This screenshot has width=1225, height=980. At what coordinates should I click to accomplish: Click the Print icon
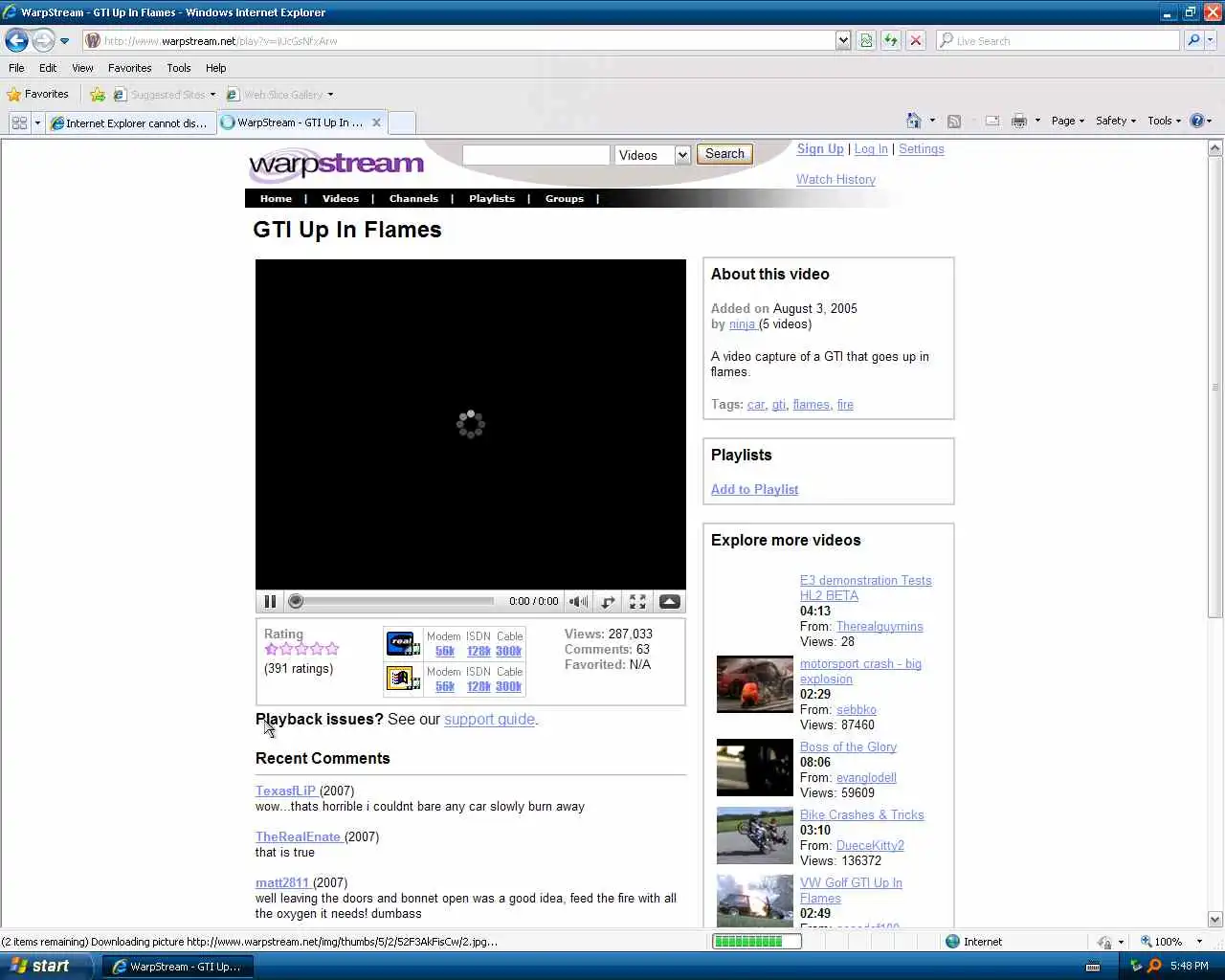(1019, 121)
